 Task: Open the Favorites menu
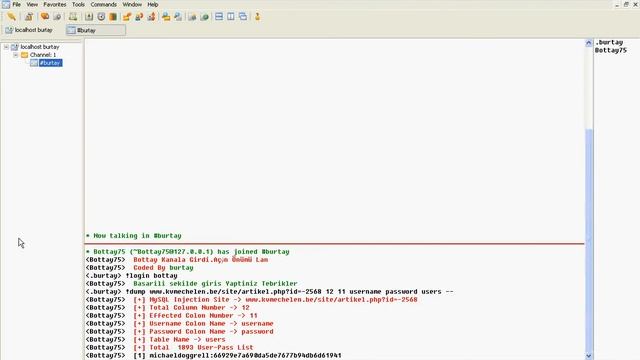click(x=55, y=4)
